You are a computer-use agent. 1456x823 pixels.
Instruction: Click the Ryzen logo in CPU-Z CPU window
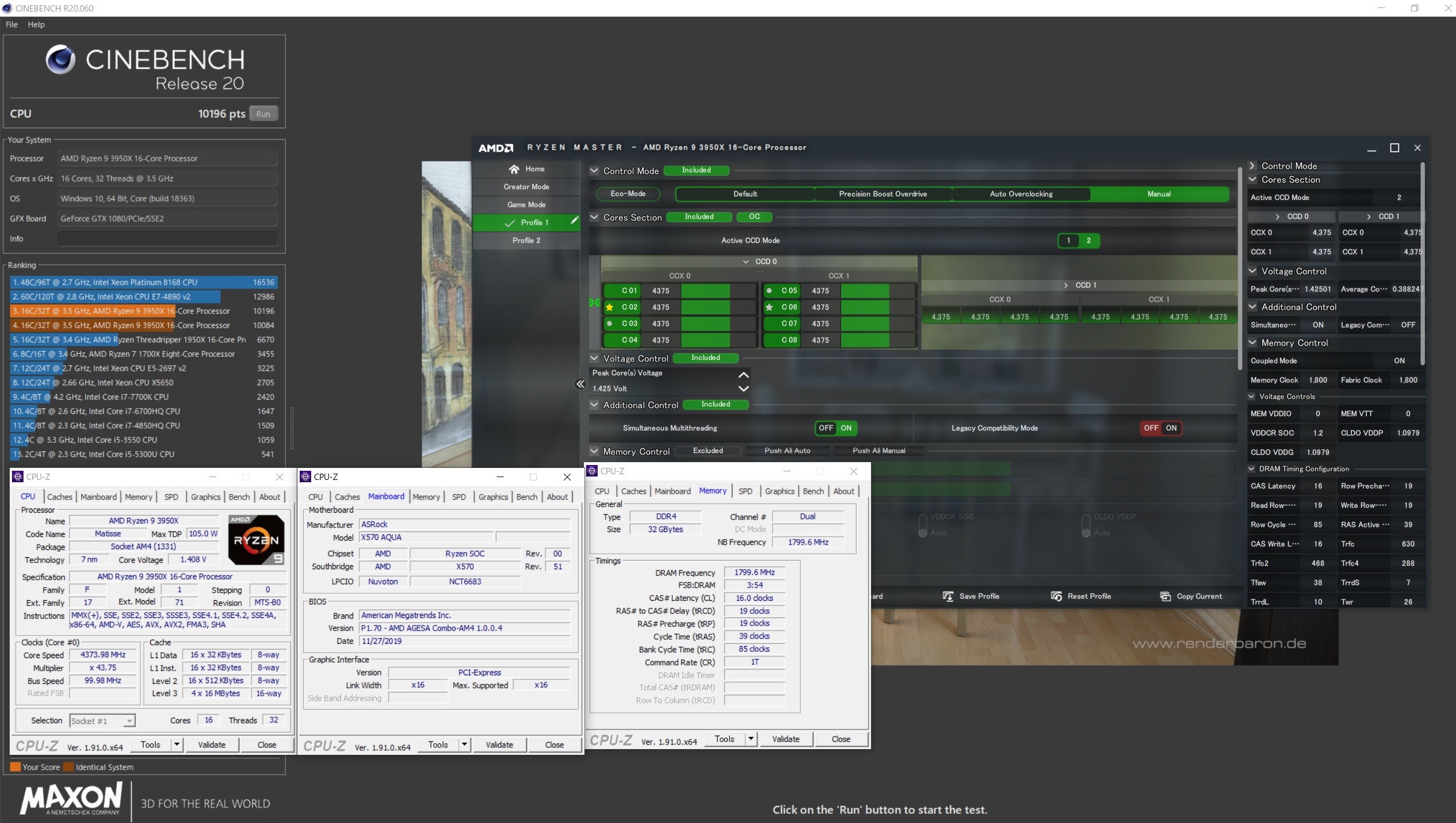click(256, 540)
